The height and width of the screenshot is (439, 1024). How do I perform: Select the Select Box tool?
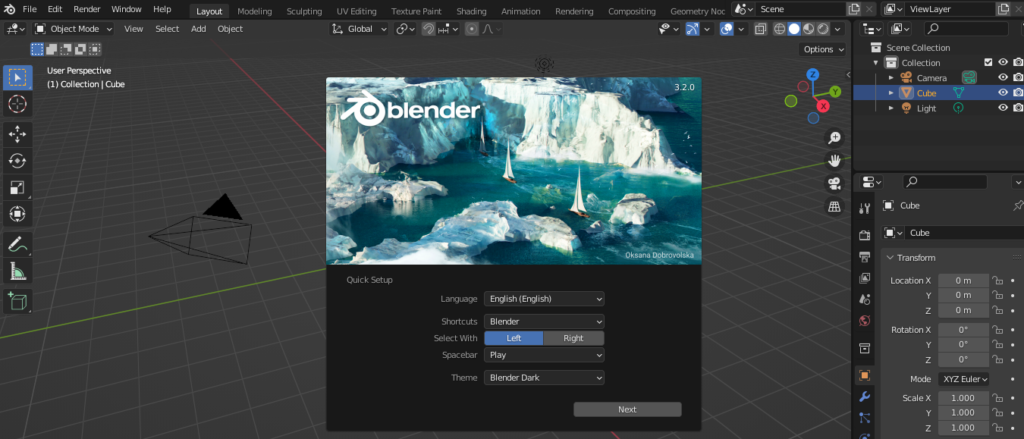pos(18,78)
